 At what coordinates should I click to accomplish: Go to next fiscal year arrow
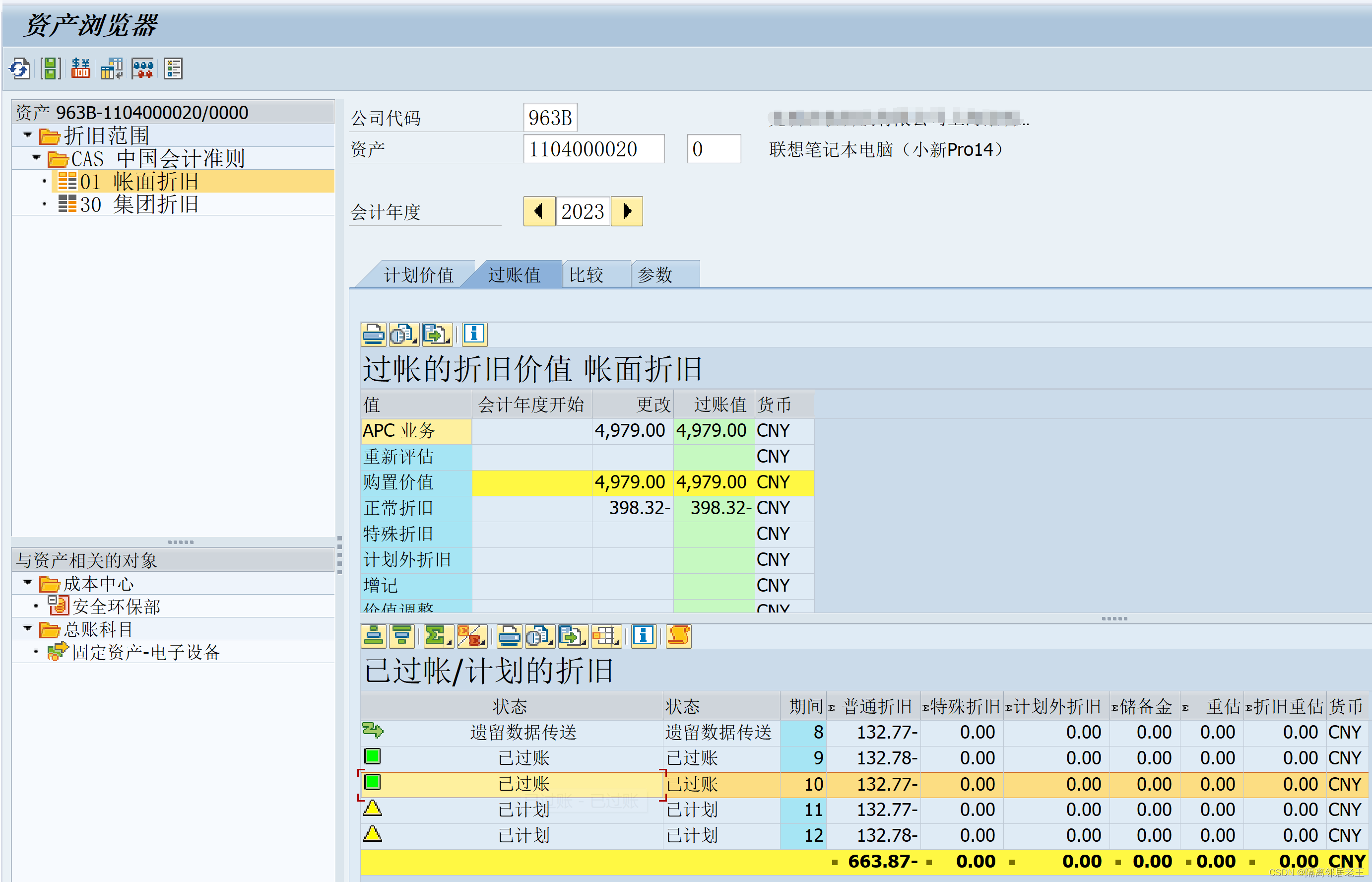(627, 211)
